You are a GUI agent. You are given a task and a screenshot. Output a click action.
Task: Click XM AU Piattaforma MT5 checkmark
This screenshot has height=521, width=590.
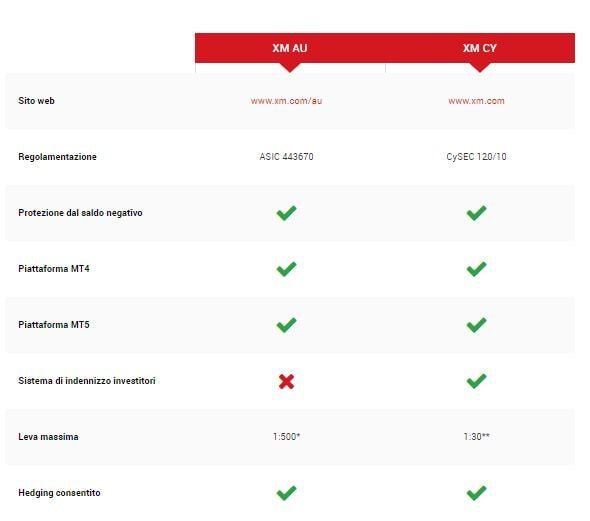(286, 325)
